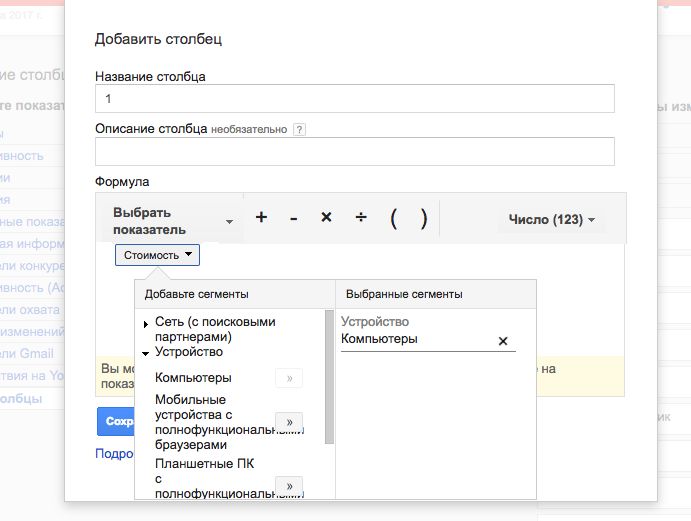Click the Выбранные сегменты header

pos(404,294)
